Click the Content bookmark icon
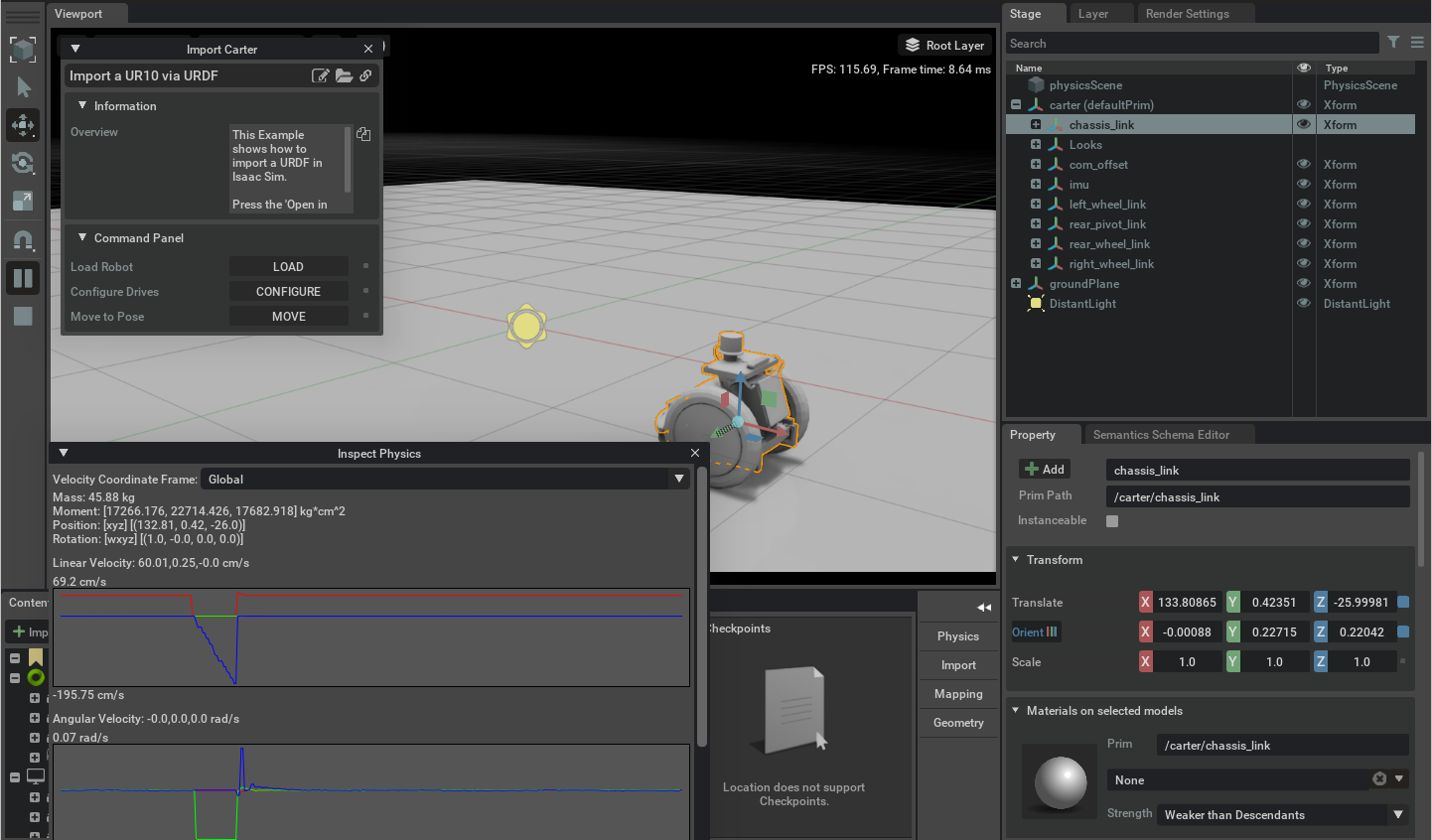The height and width of the screenshot is (840, 1432). point(36,657)
